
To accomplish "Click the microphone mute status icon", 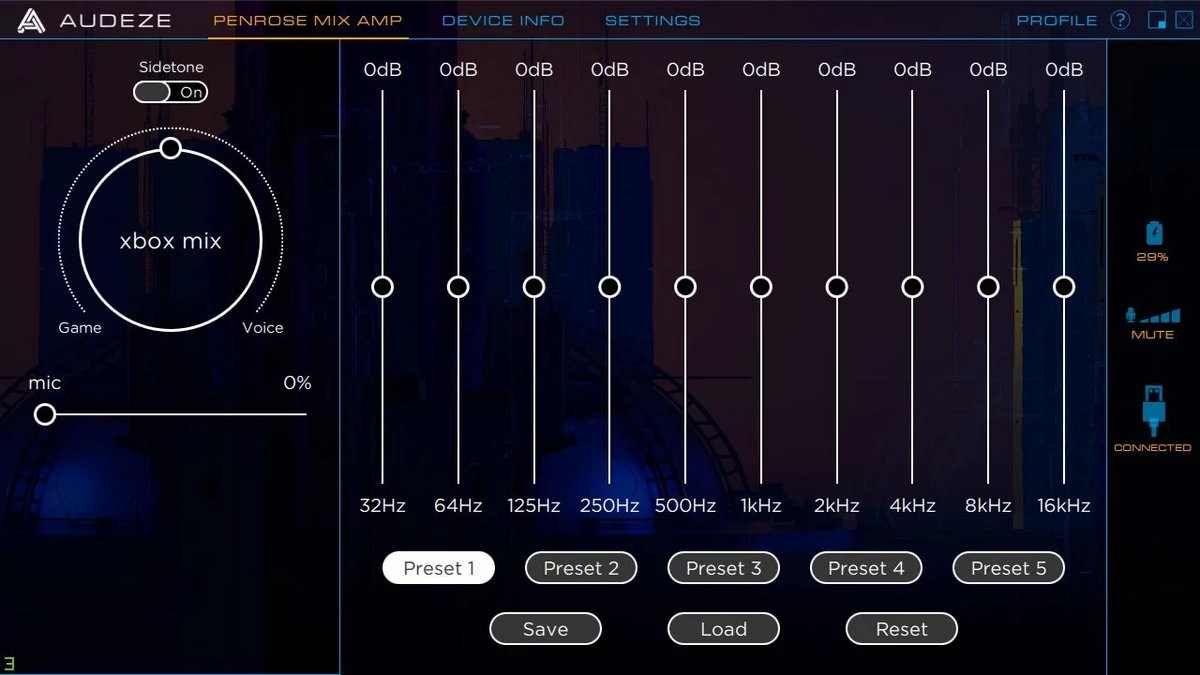I will tap(1153, 316).
